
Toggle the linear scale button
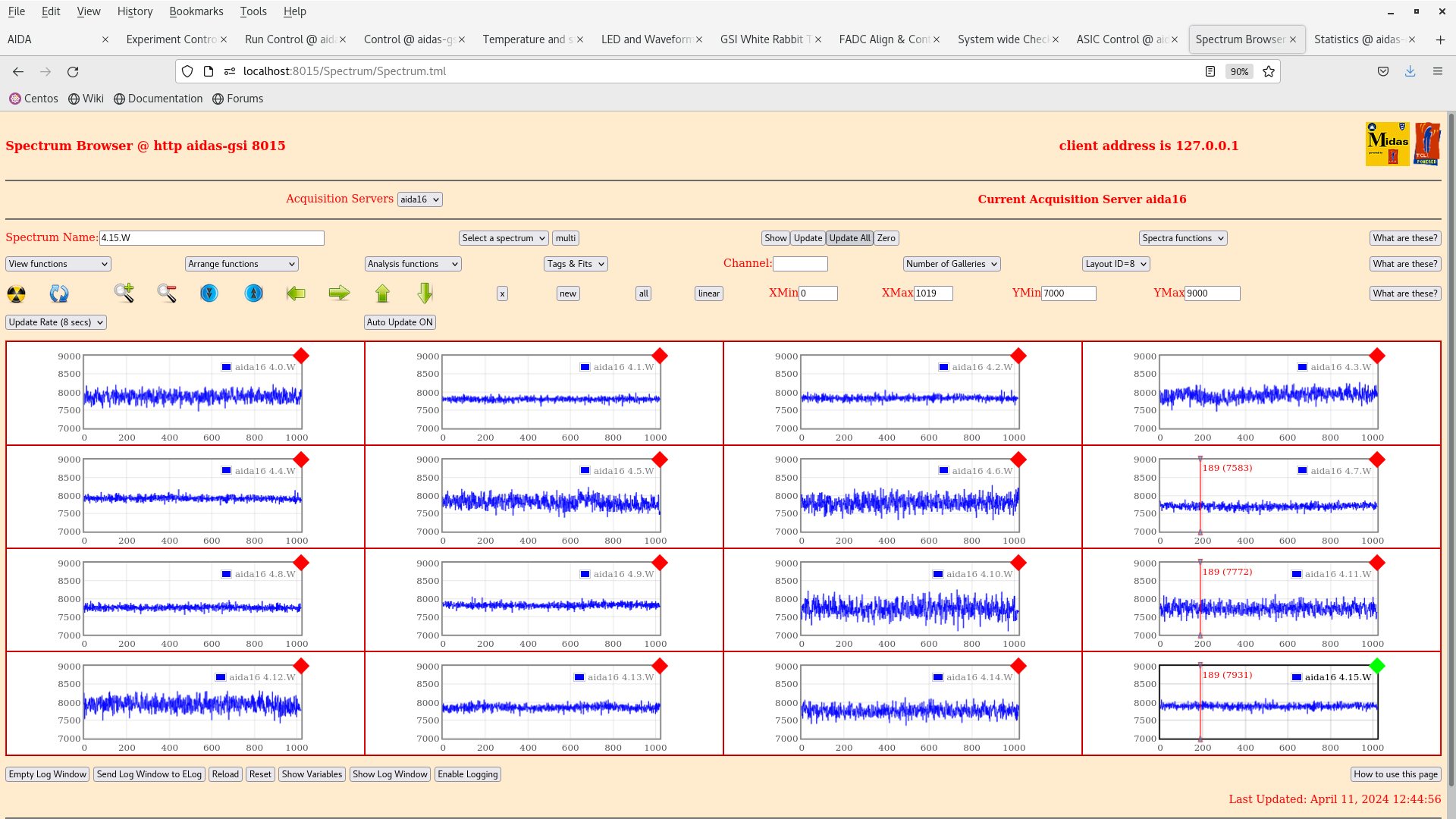coord(708,293)
